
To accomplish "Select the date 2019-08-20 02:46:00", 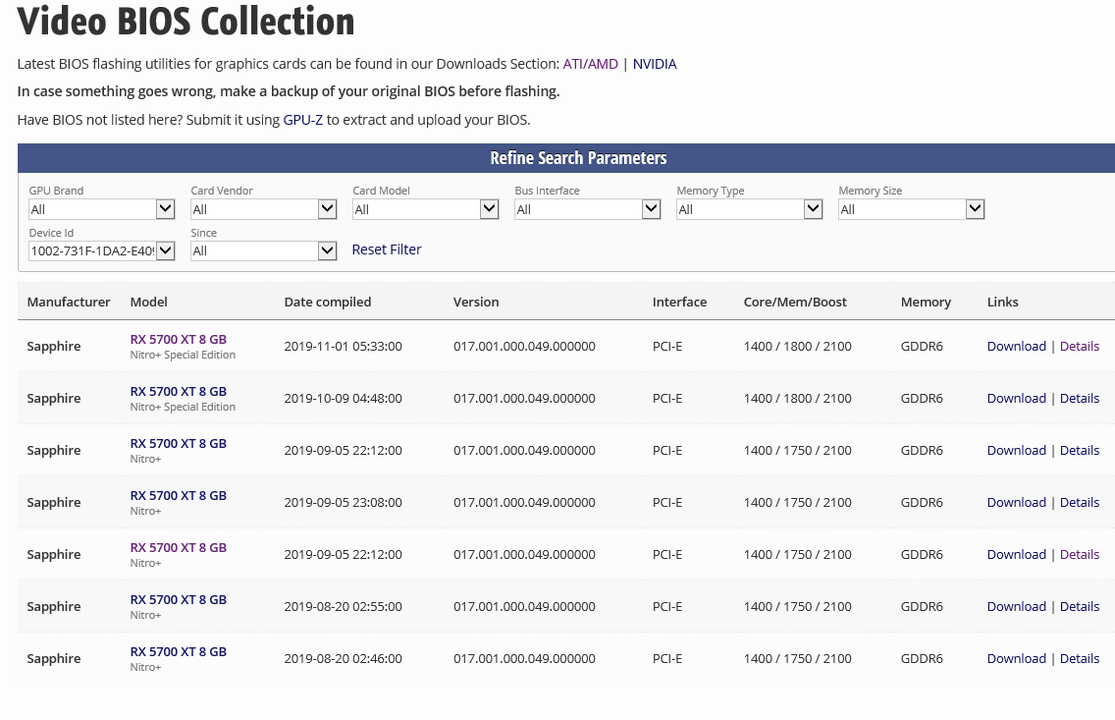I will point(343,658).
